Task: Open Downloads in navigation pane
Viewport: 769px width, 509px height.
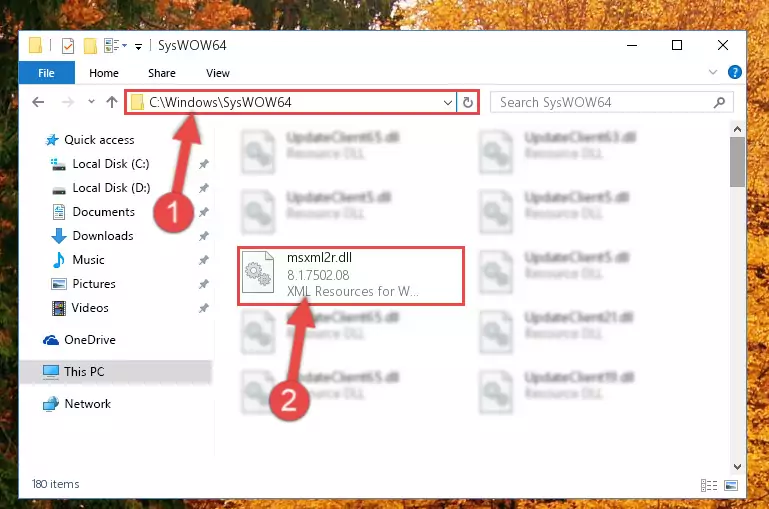Action: 103,236
